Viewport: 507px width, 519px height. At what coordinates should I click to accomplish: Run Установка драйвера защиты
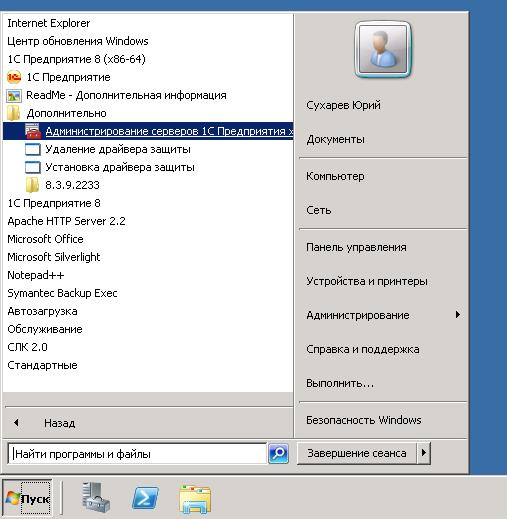(110, 167)
